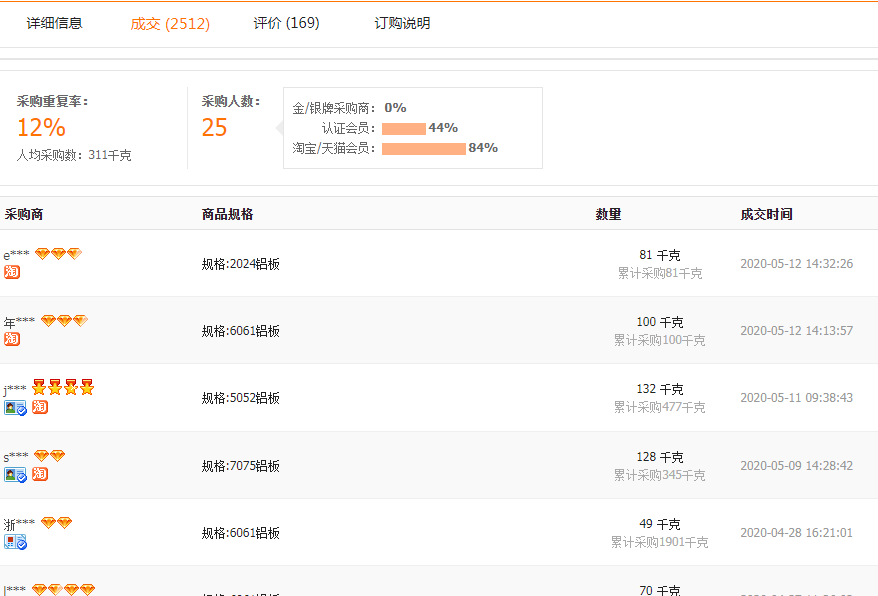The width and height of the screenshot is (878, 596).
Task: Click the verified member icon under j***
Action: point(15,408)
